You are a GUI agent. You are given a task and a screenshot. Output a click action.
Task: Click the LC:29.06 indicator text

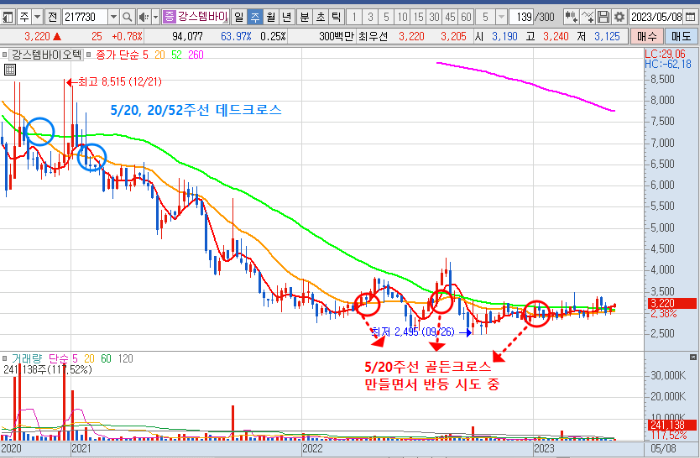click(x=665, y=54)
